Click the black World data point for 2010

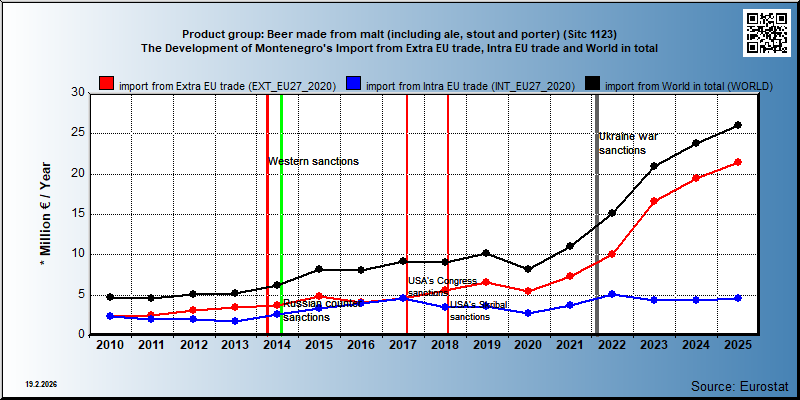click(110, 297)
